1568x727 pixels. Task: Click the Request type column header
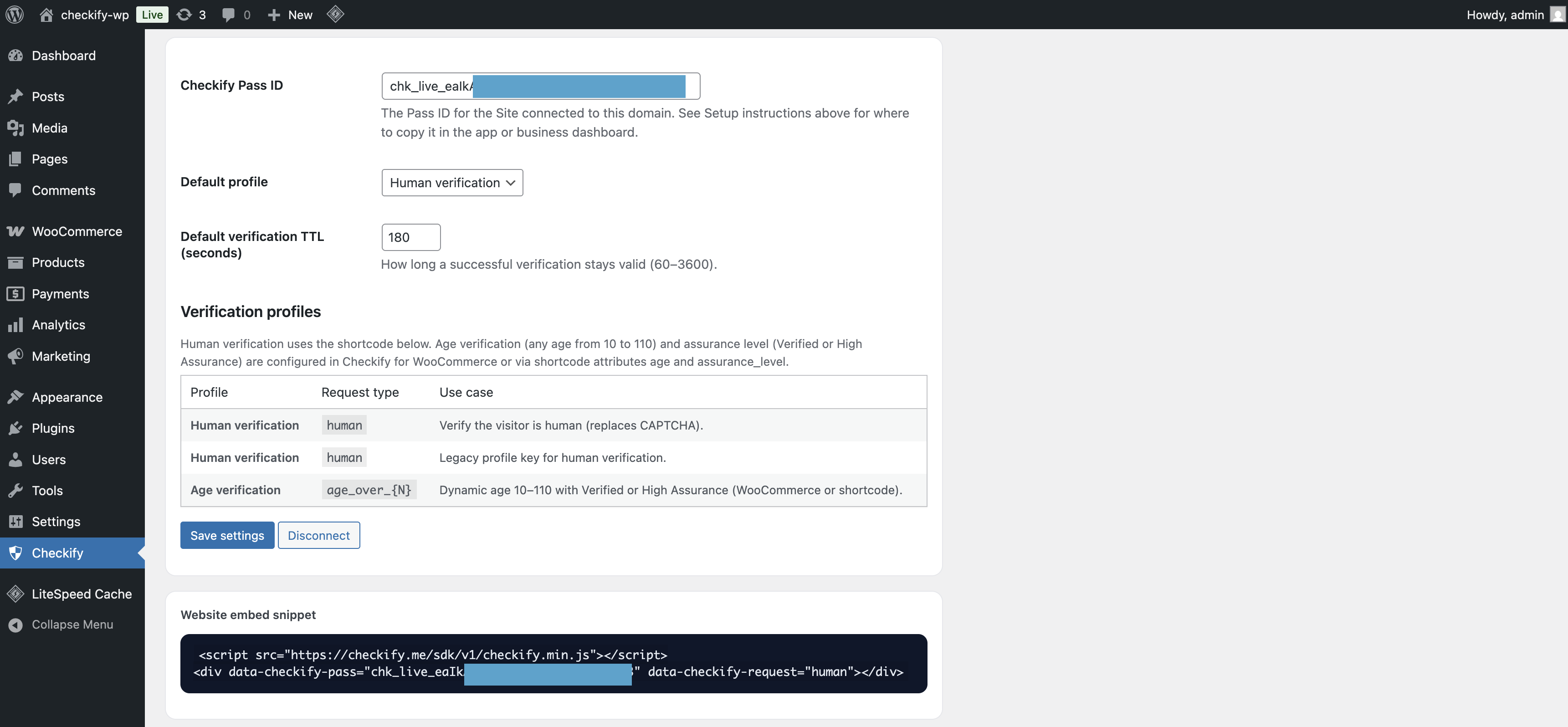360,393
